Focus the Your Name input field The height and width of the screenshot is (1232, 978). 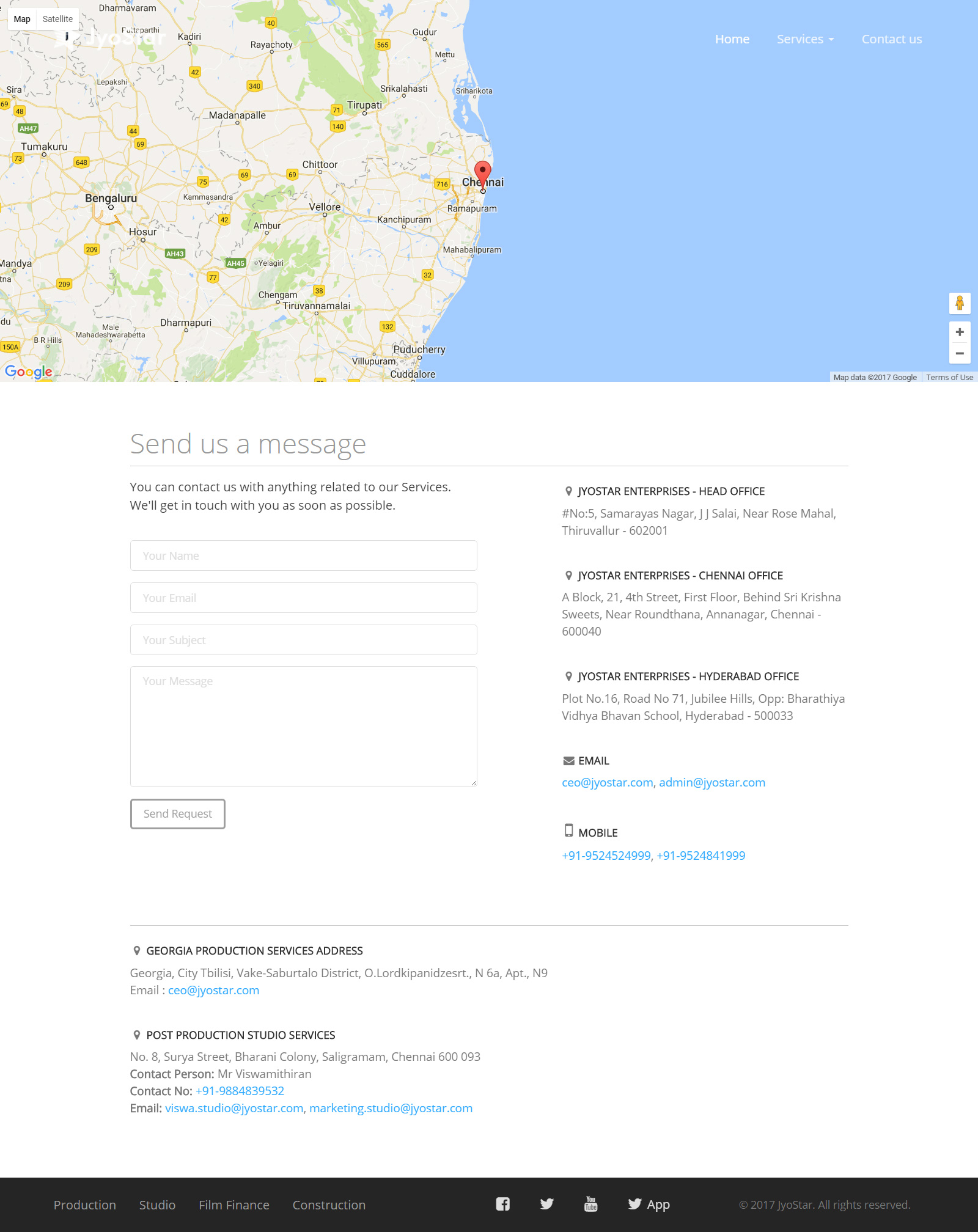[303, 555]
